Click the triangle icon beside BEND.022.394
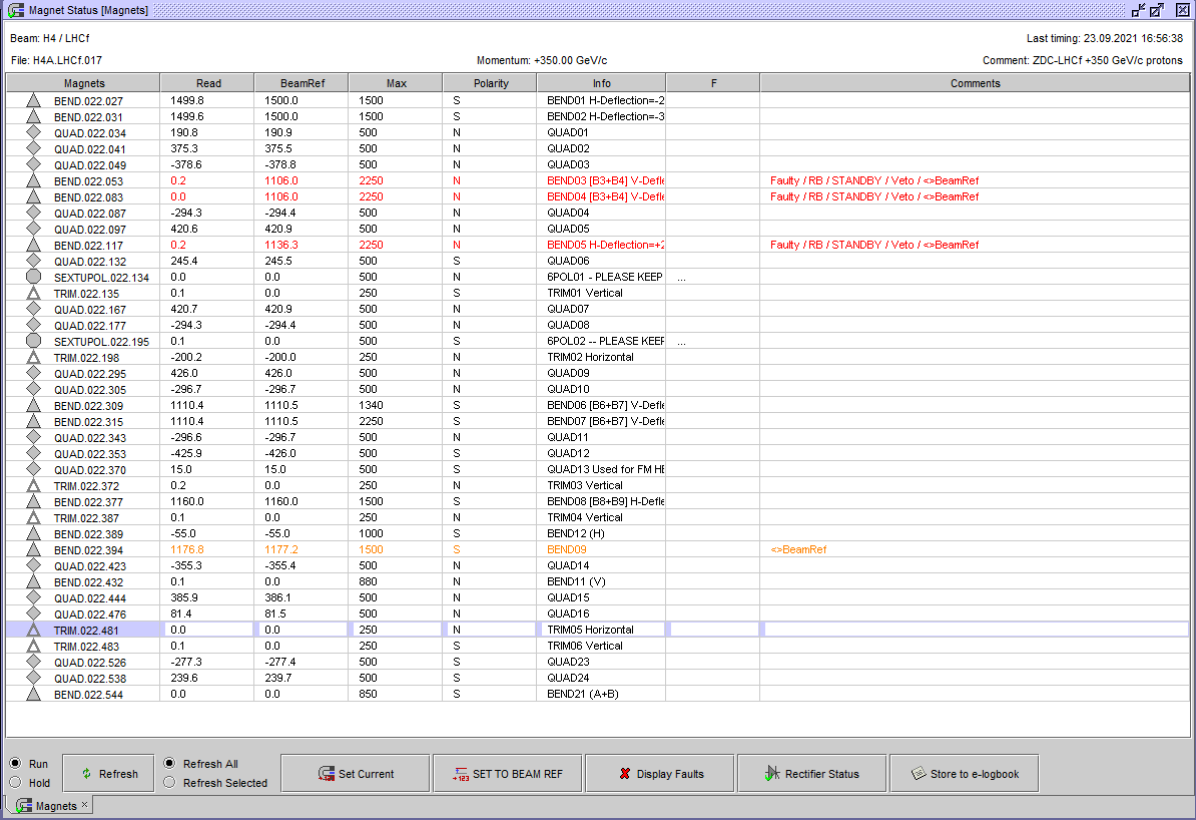 pyautogui.click(x=33, y=550)
